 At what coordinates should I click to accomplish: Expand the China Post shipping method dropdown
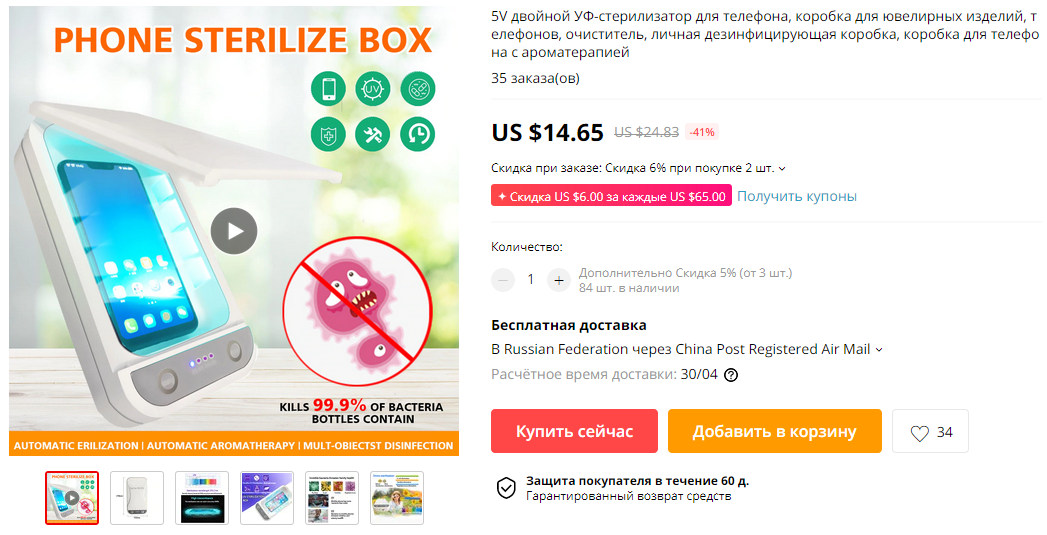(x=879, y=349)
